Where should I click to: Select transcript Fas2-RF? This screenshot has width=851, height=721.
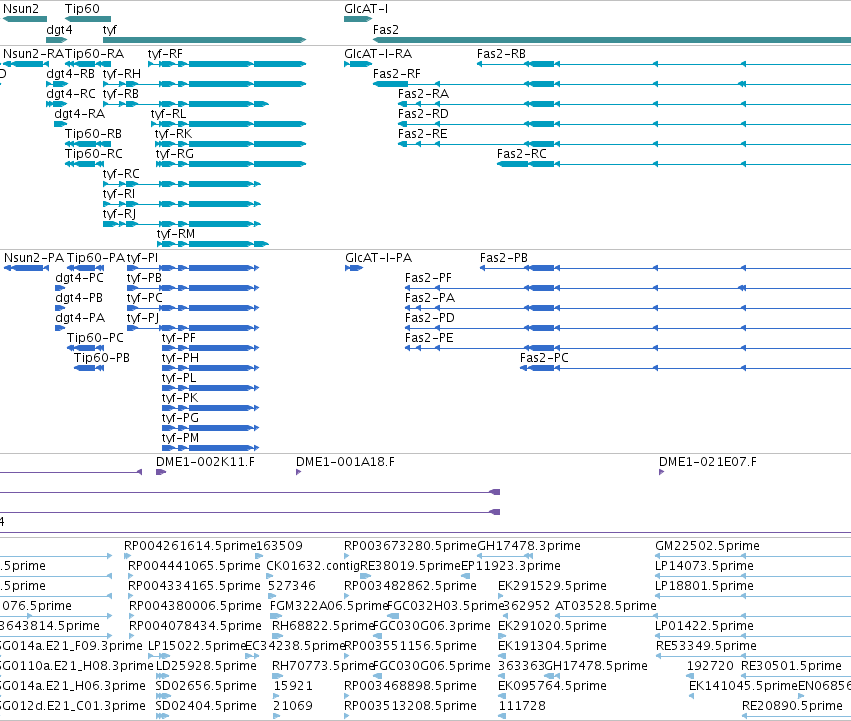coord(397,74)
